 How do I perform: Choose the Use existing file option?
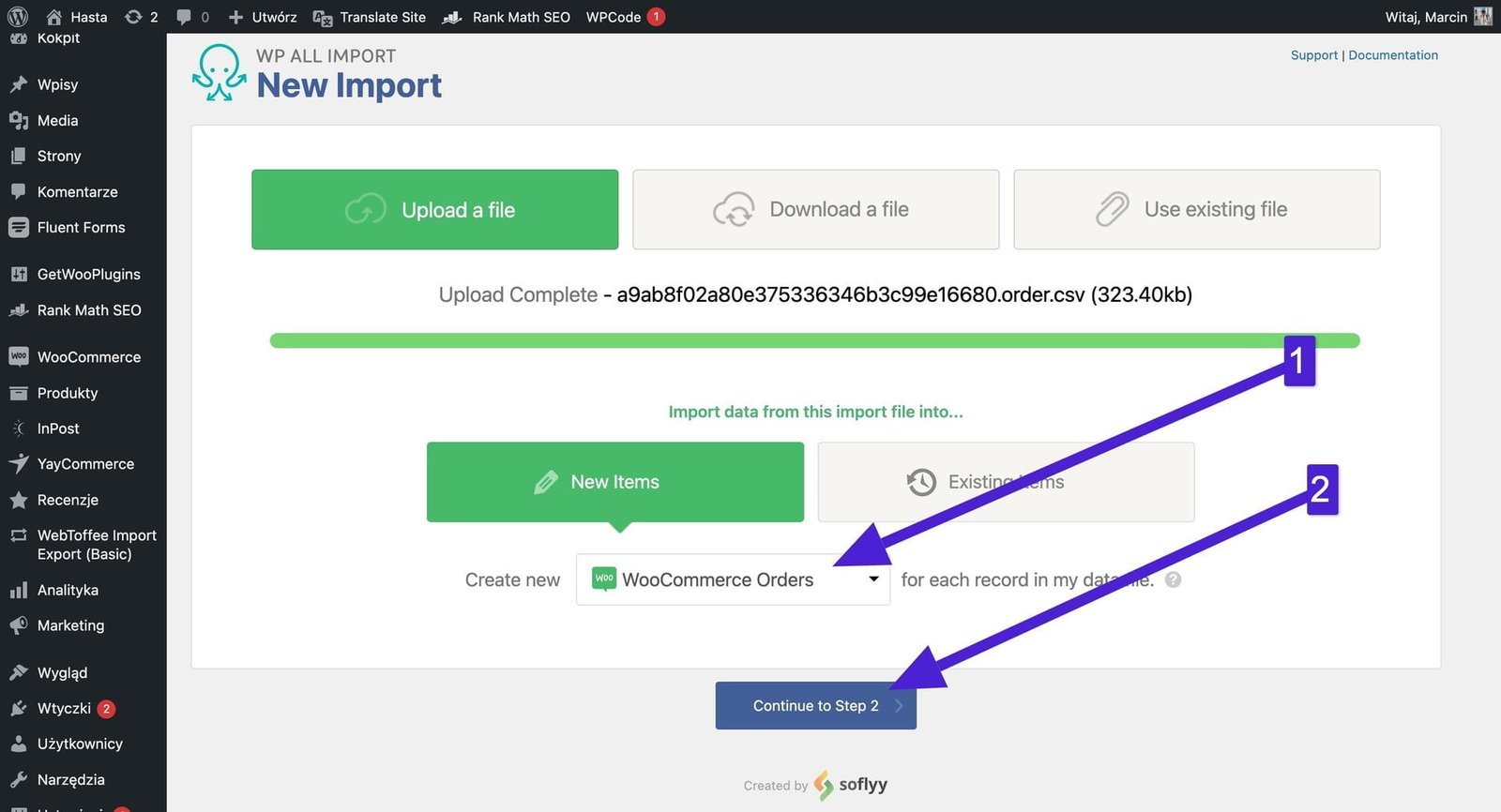pyautogui.click(x=1196, y=209)
